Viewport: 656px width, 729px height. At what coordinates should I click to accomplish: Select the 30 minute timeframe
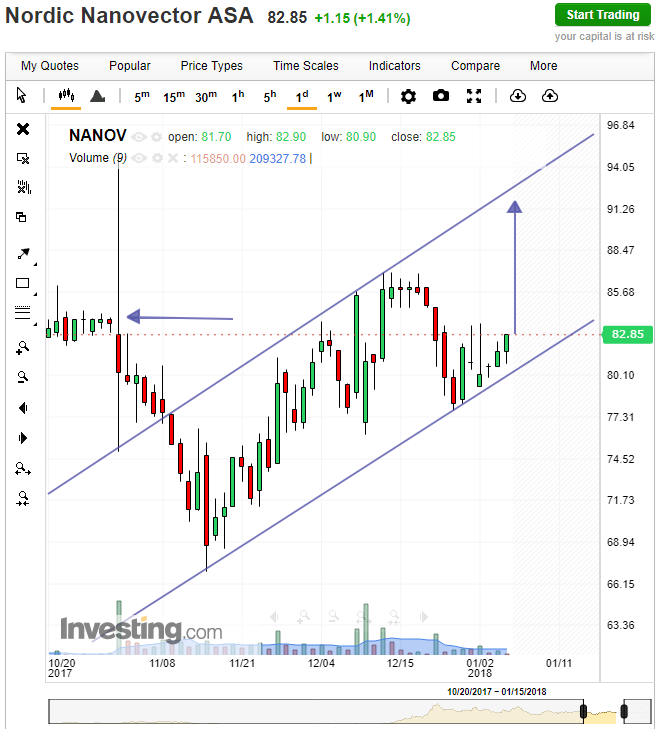coord(206,97)
